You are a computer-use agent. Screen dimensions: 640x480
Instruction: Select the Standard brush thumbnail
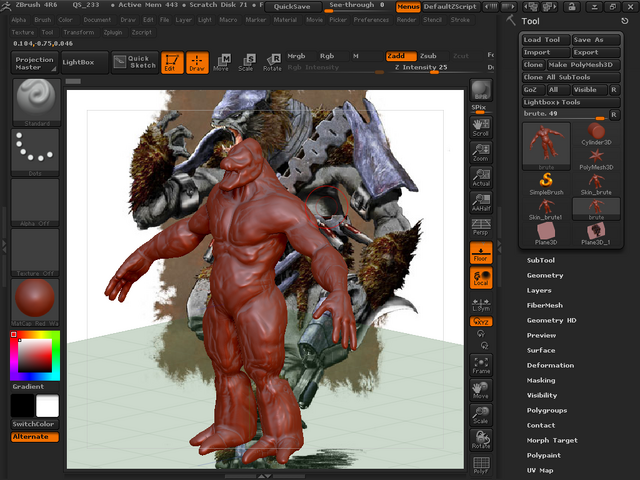(x=36, y=102)
